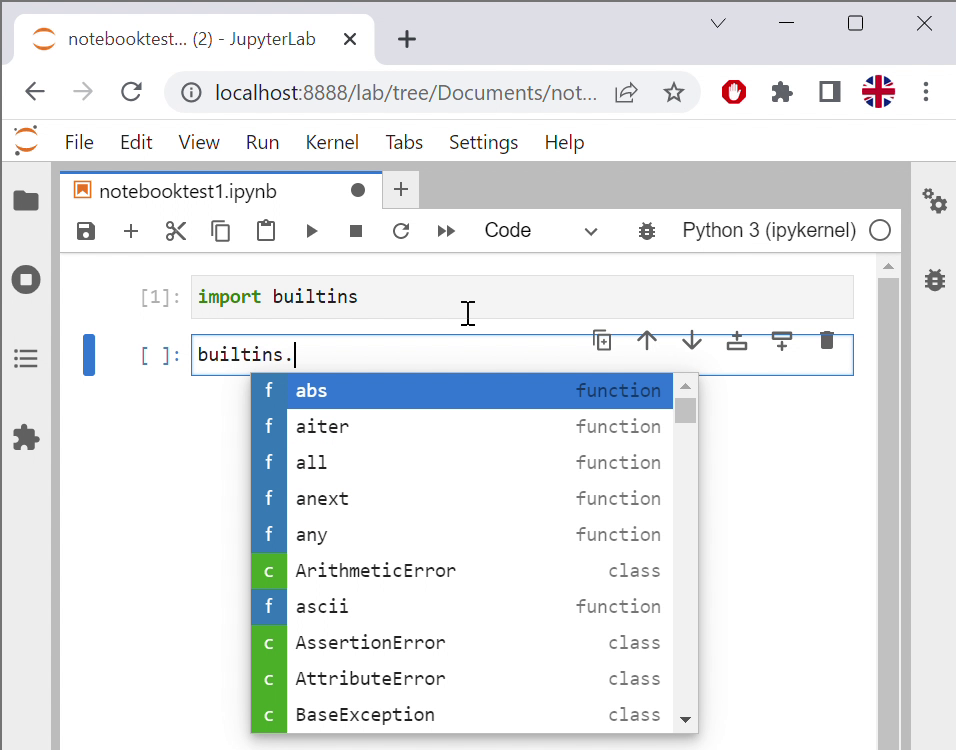Paste cells from clipboard icon
Image resolution: width=956 pixels, height=750 pixels.
pyautogui.click(x=266, y=231)
